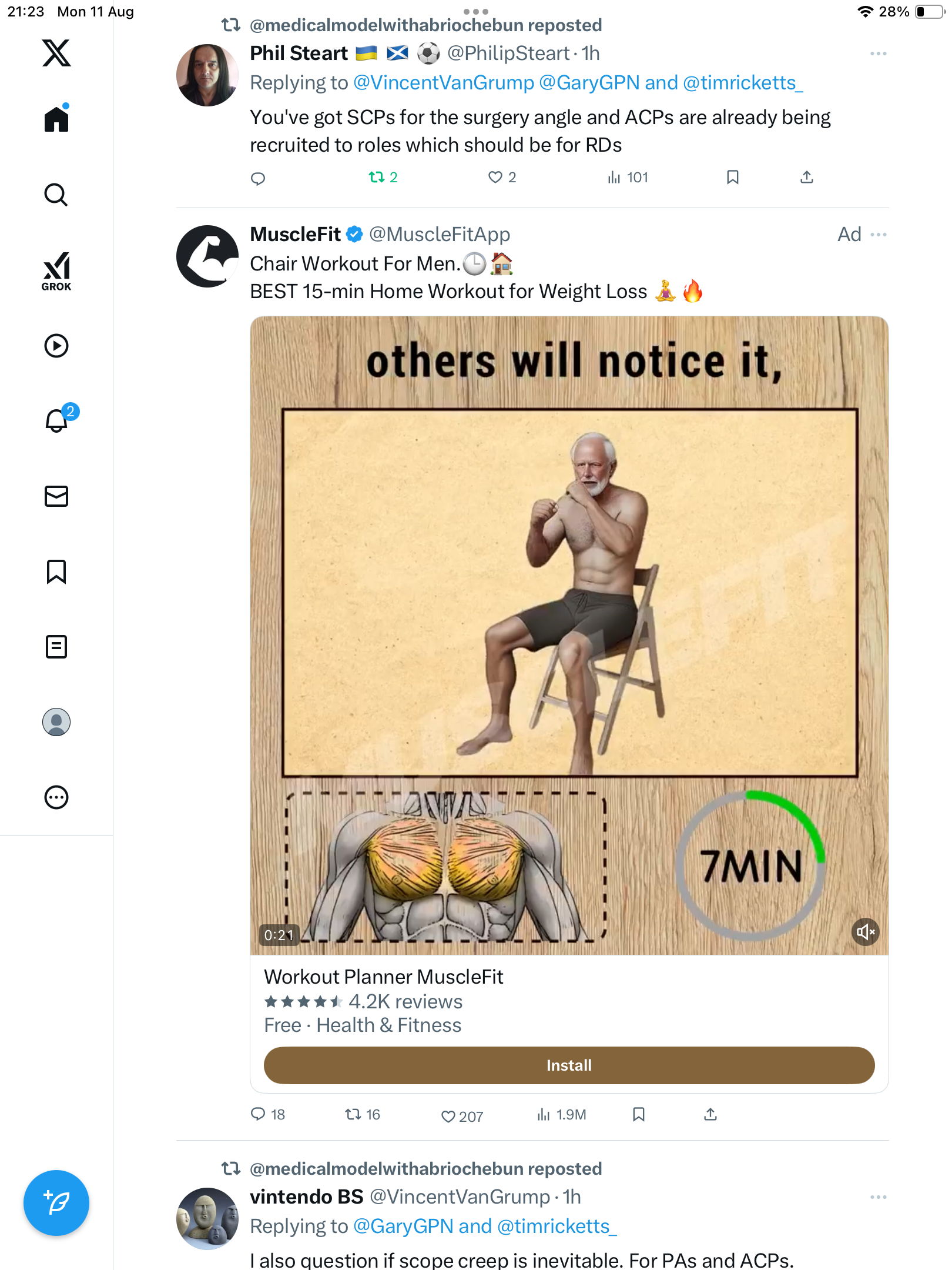Go to the Home timeline
Screen dimensions: 952x1270
pos(56,119)
